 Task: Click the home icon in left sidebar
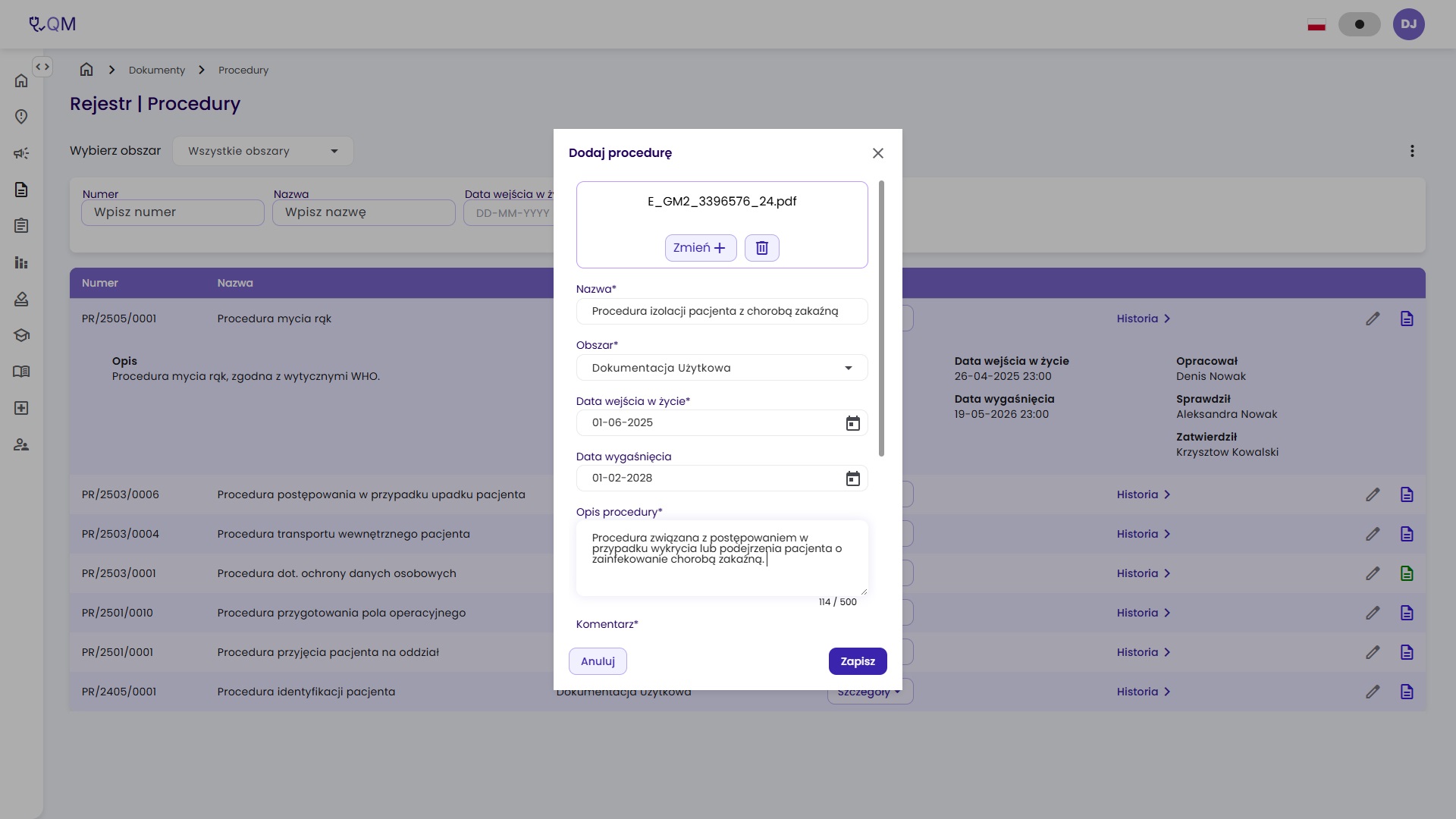[21, 80]
